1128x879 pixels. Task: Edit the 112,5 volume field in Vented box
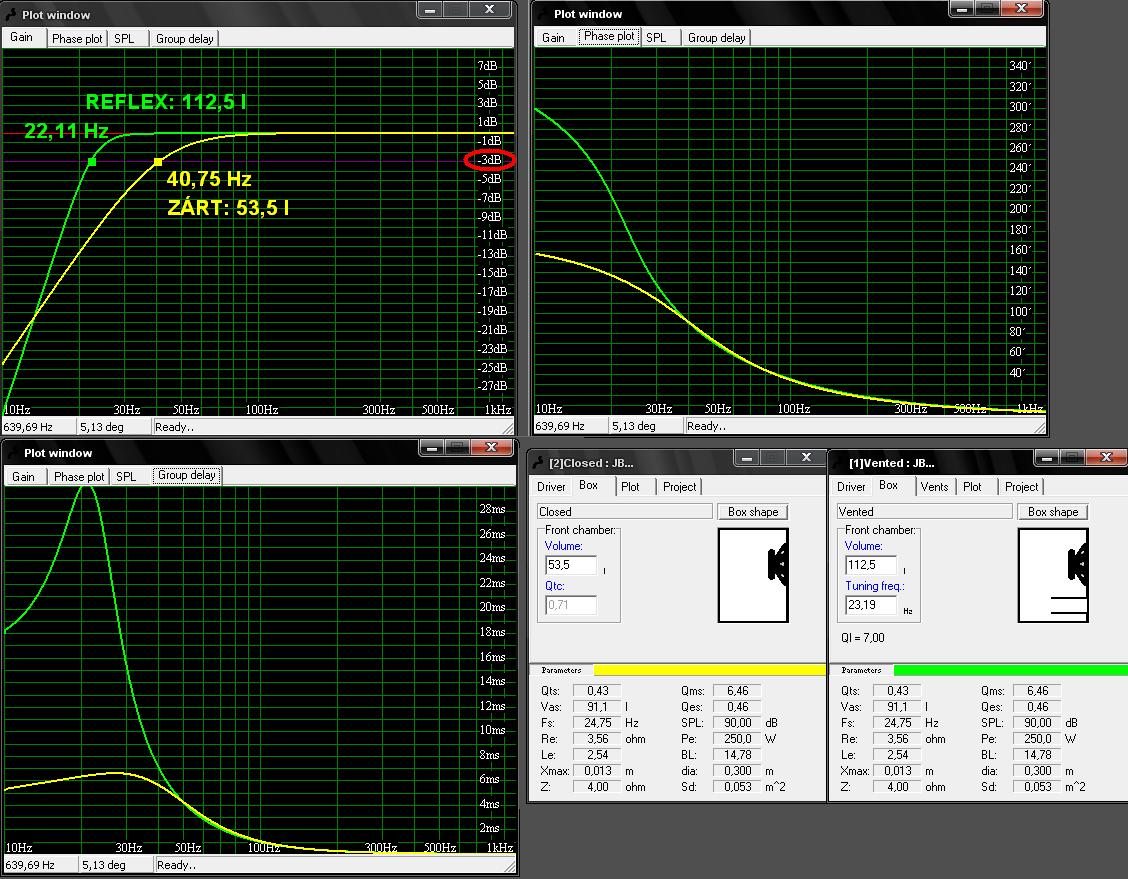tap(871, 565)
